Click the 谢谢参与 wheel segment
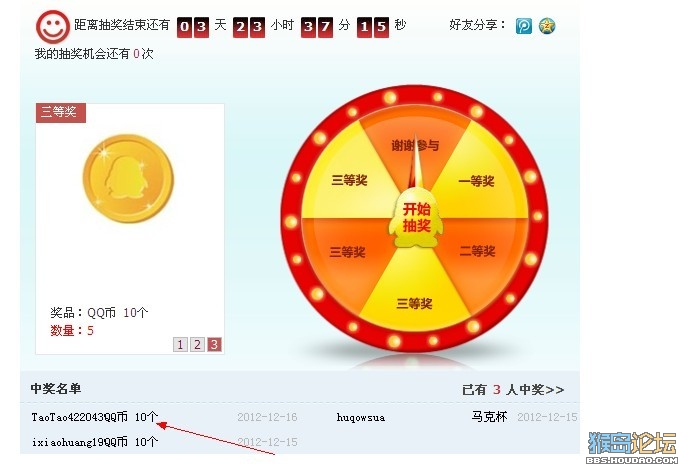The width and height of the screenshot is (683, 469). [x=415, y=145]
